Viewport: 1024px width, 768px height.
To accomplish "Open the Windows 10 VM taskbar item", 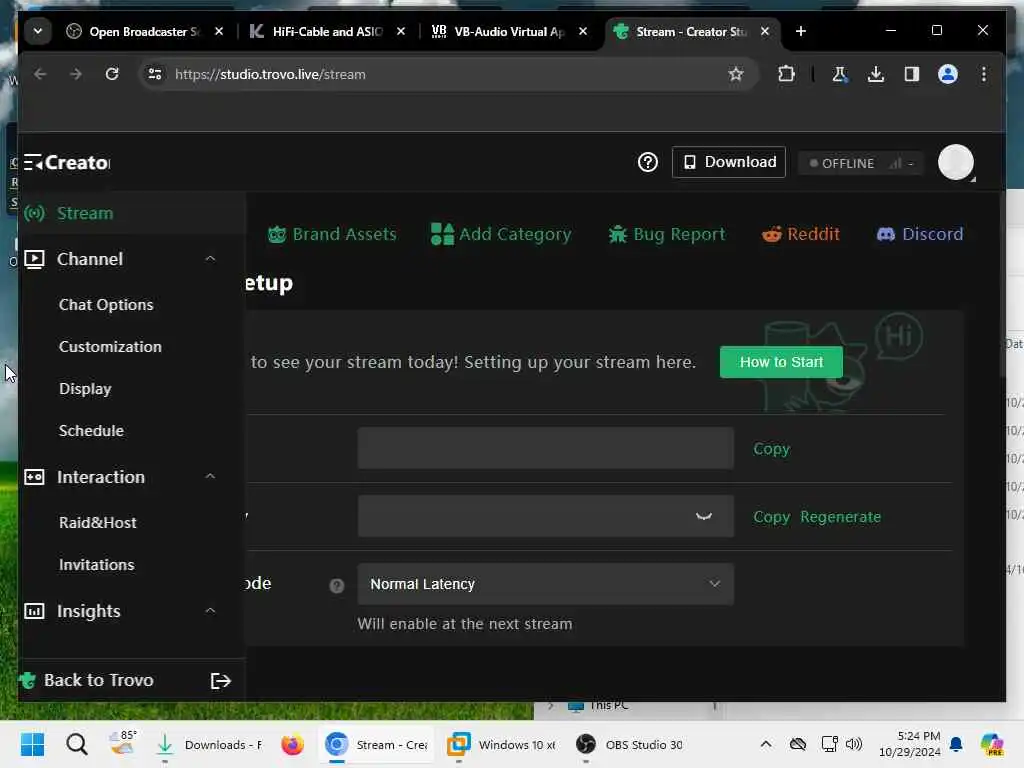I will [x=502, y=744].
